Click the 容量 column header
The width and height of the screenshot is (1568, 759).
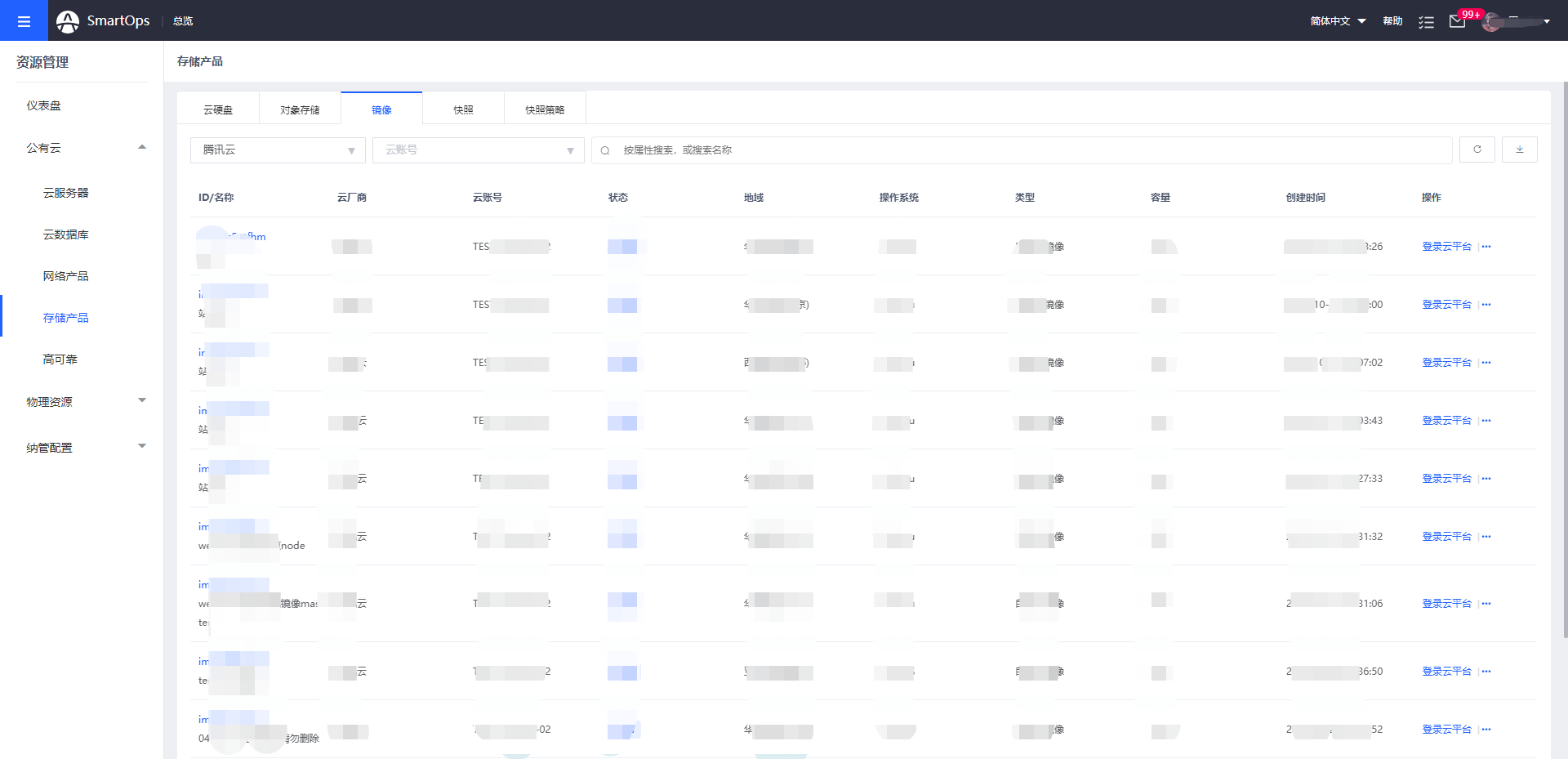pos(1160,198)
